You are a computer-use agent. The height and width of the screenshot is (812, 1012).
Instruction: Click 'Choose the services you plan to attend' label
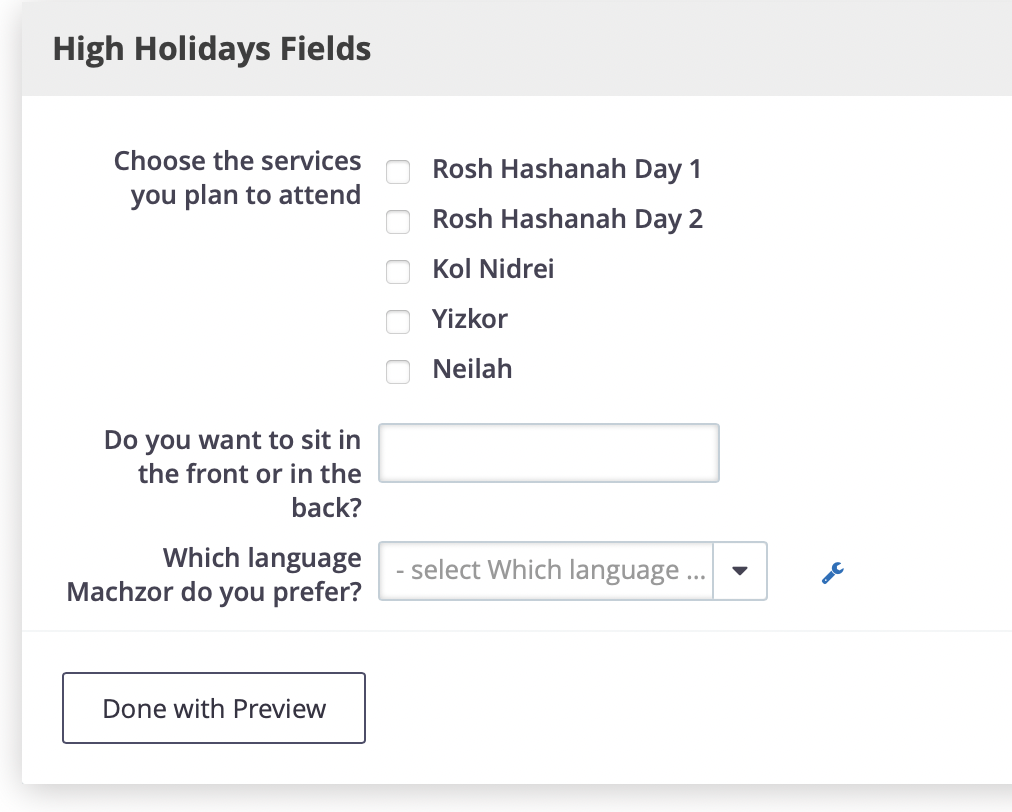pos(238,178)
